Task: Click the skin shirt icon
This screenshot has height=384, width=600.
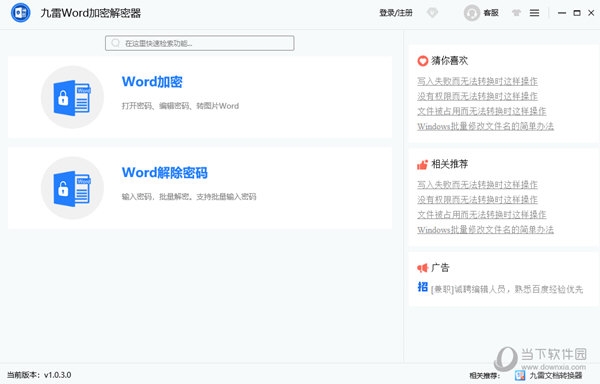Action: pos(516,13)
